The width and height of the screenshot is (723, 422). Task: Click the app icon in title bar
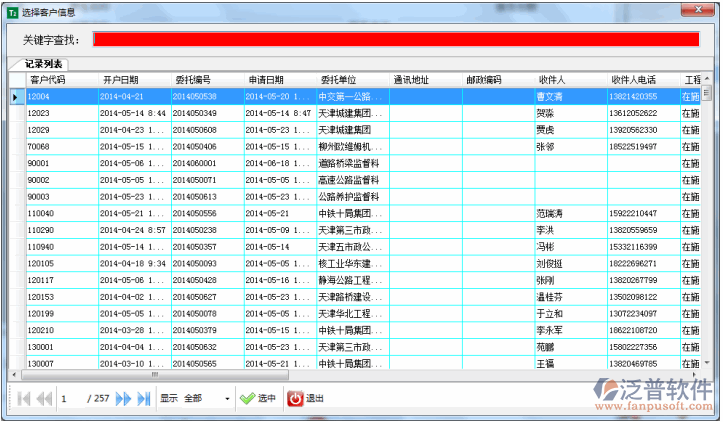[x=11, y=11]
